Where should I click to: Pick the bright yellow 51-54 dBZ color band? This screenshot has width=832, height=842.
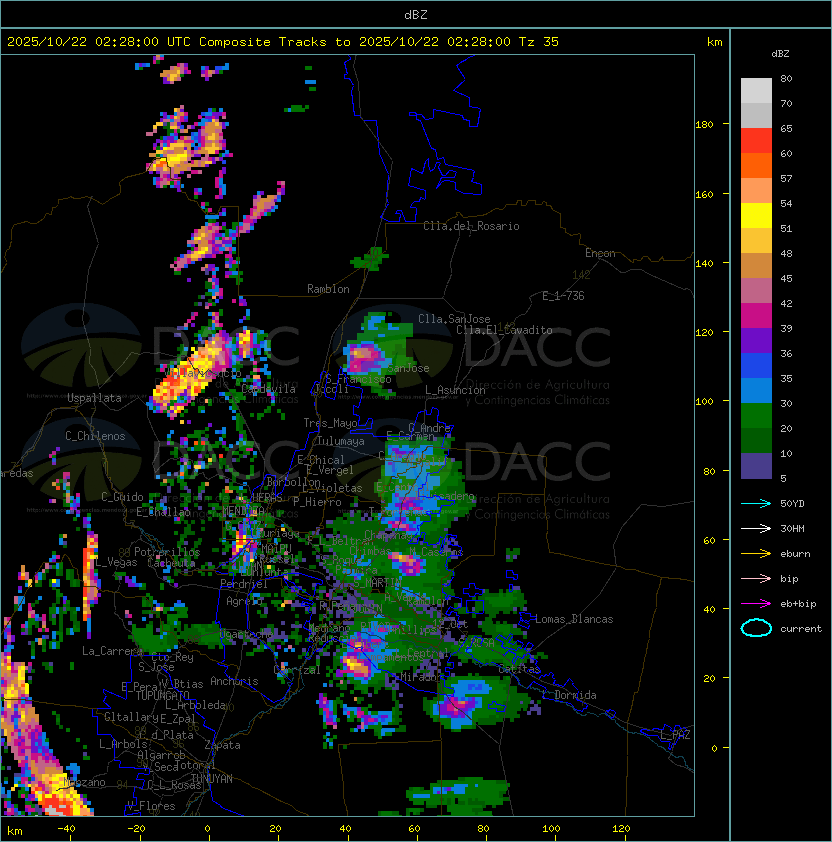(x=756, y=216)
